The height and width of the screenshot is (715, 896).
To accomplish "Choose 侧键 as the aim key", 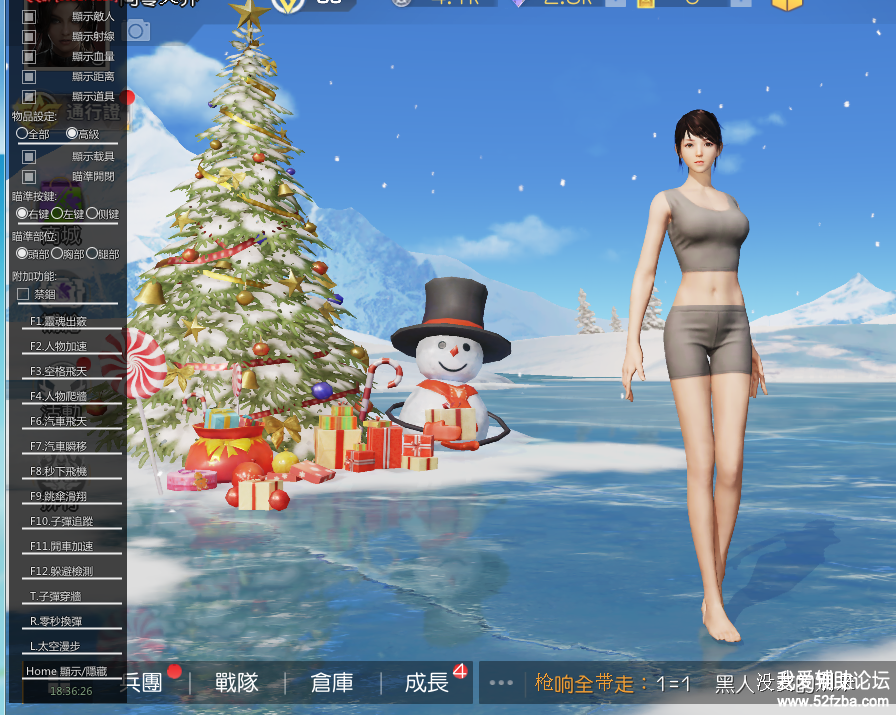I will 92,213.
